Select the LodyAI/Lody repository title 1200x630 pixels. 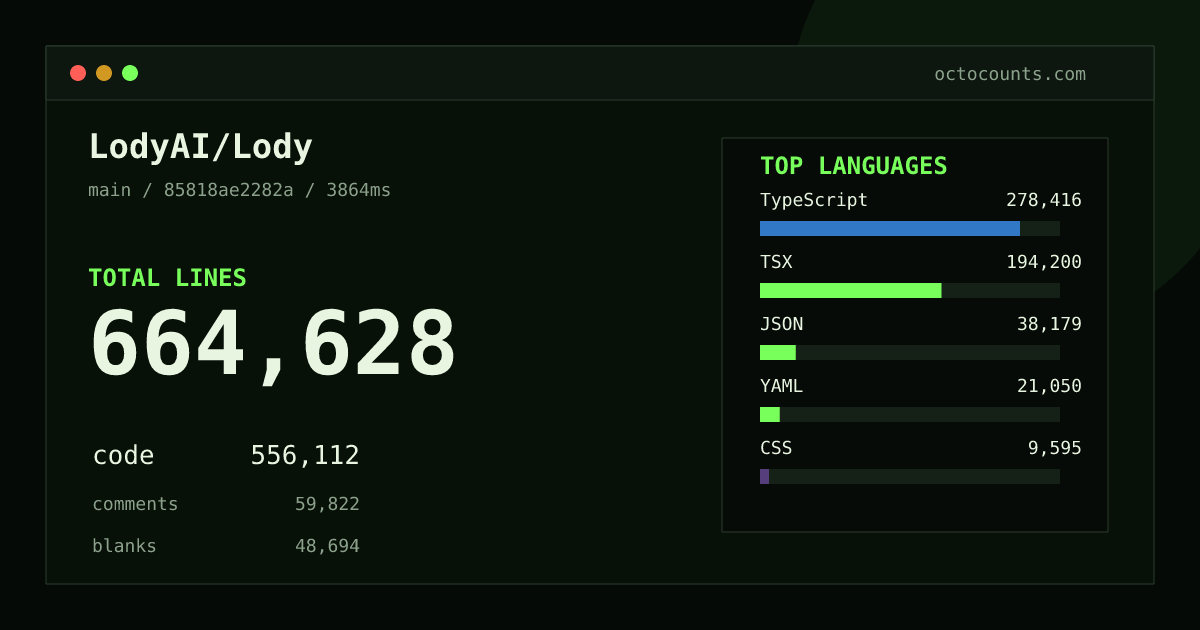tap(201, 147)
